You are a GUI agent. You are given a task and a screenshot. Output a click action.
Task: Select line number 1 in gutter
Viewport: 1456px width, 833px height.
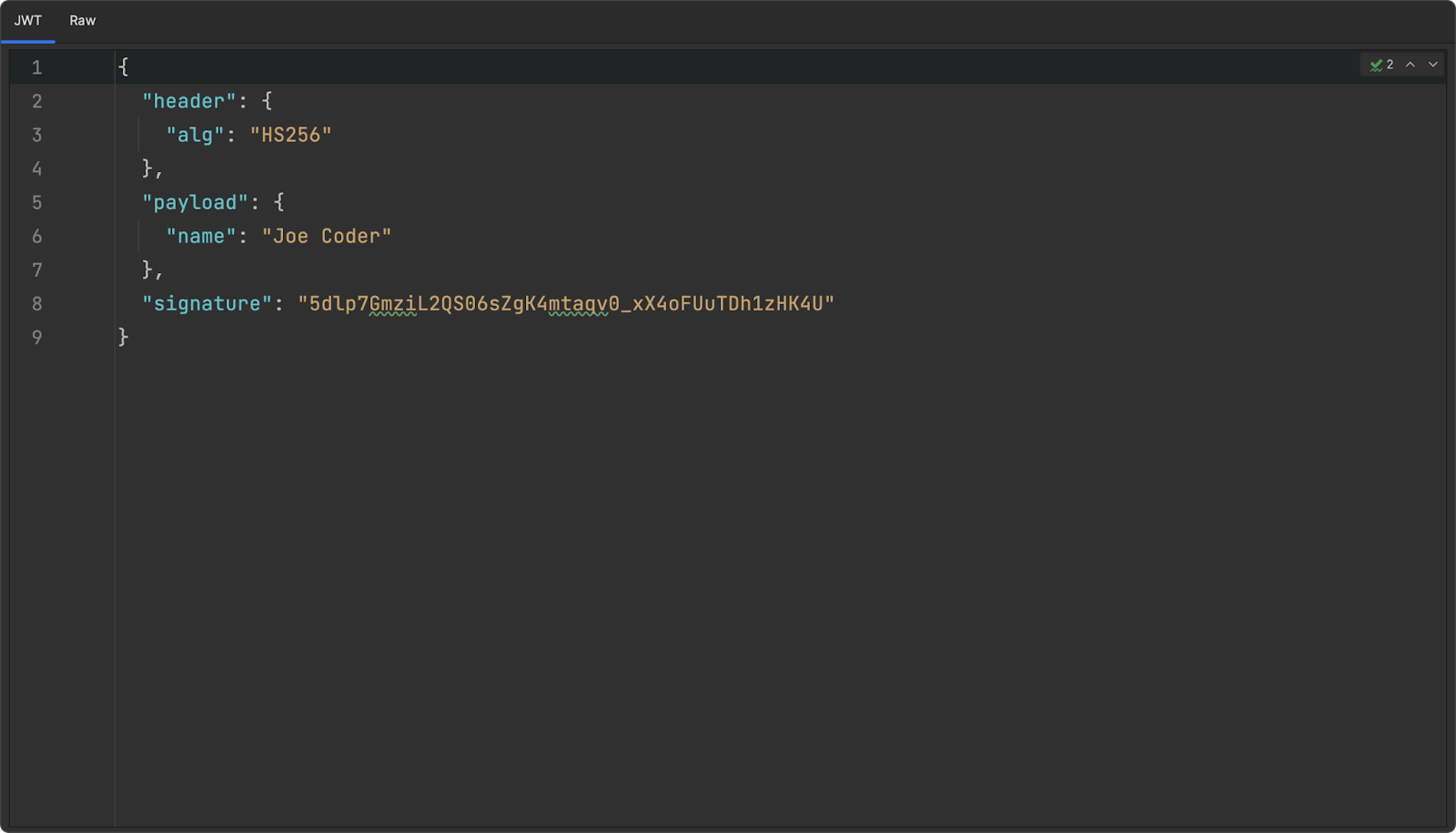(37, 67)
